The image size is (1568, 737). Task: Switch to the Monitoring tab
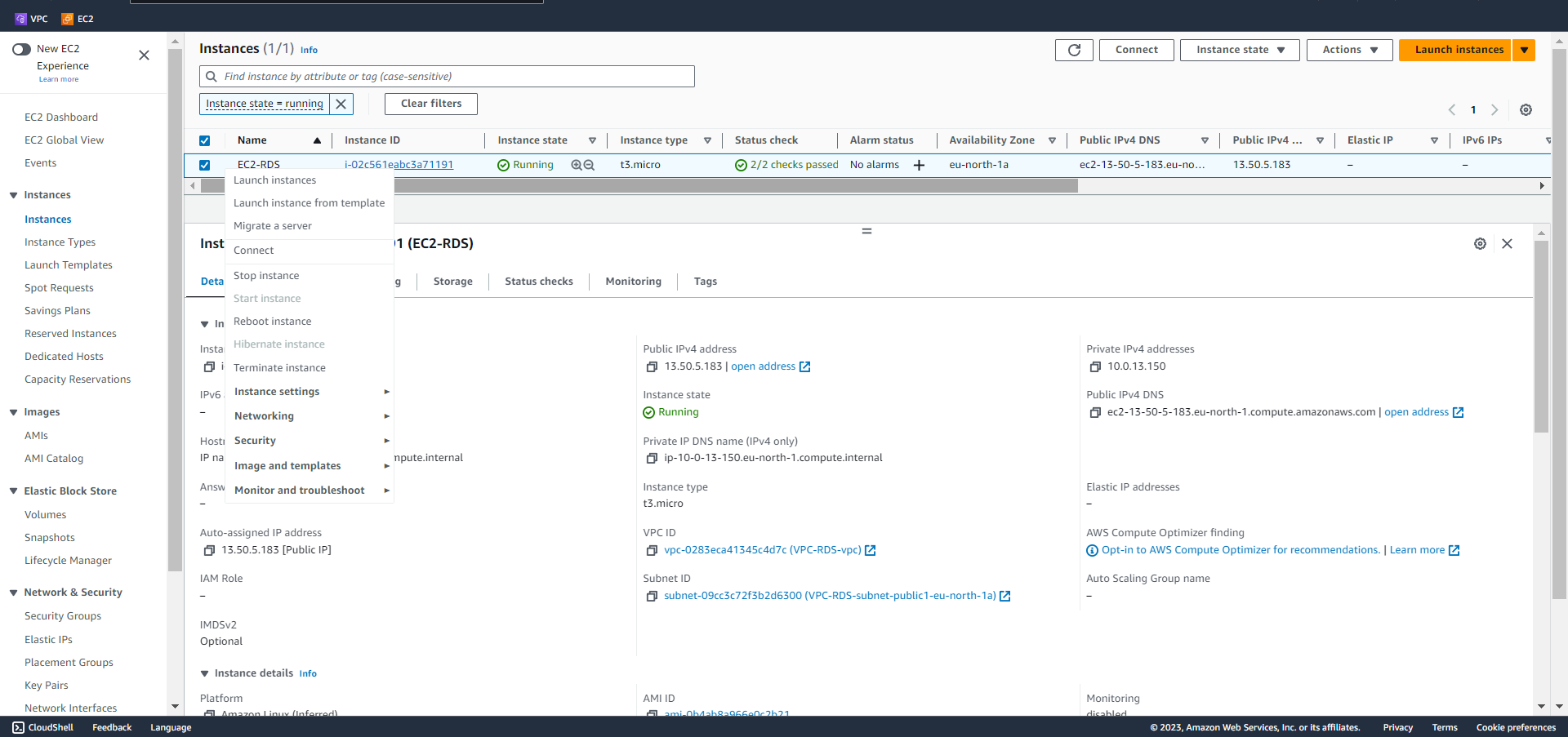[634, 282]
